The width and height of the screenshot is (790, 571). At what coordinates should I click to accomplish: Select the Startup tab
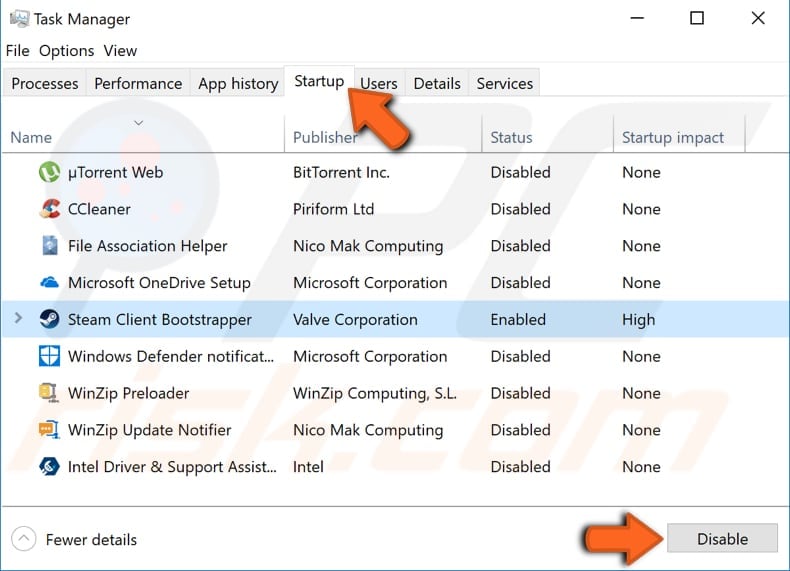click(319, 81)
